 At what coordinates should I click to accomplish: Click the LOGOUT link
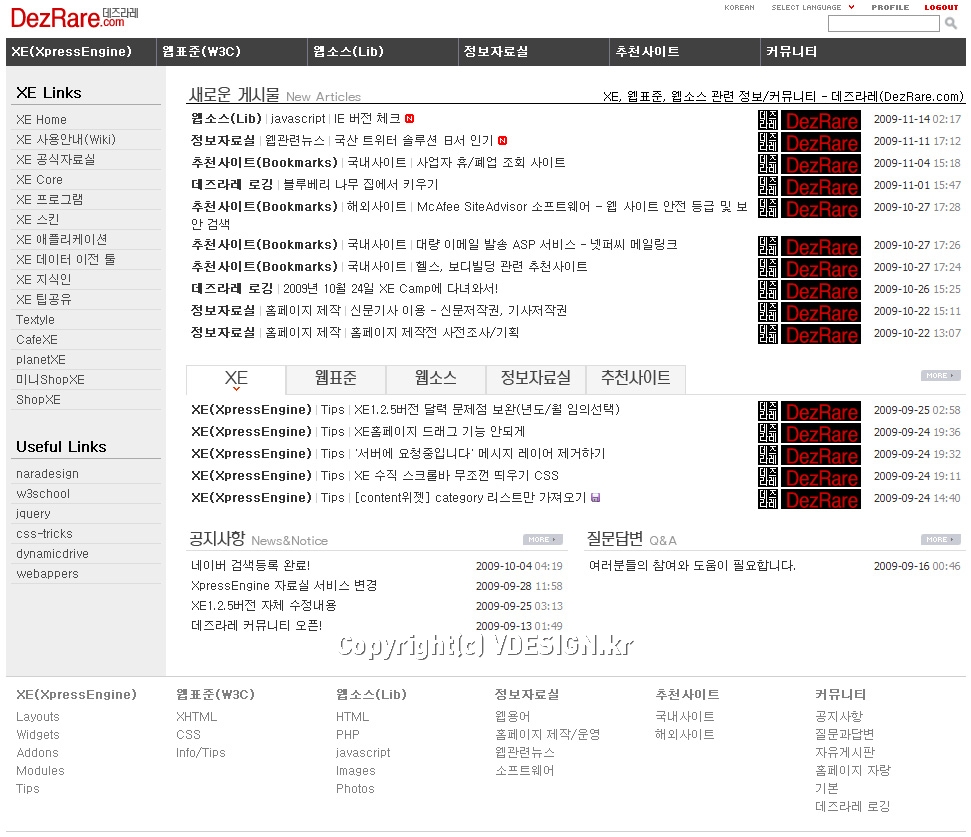pyautogui.click(x=941, y=7)
